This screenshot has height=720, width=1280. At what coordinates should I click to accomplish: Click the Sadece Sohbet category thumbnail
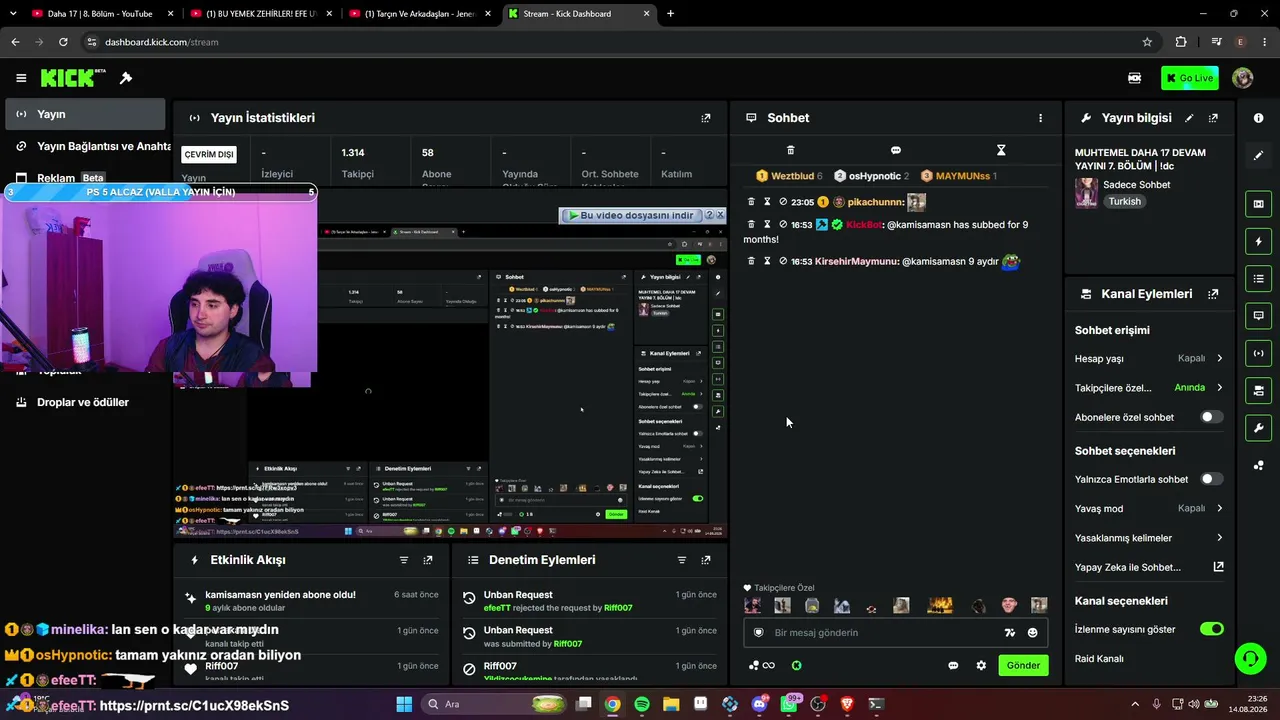[1086, 192]
